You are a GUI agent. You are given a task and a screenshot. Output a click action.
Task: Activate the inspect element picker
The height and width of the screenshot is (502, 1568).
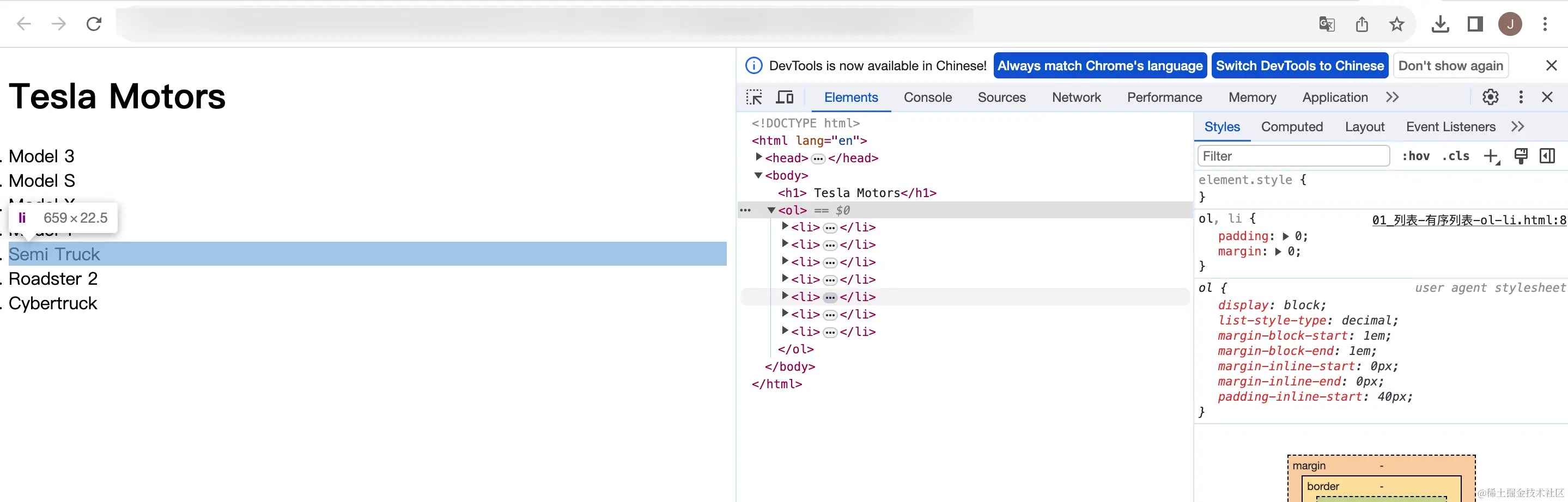pyautogui.click(x=754, y=97)
